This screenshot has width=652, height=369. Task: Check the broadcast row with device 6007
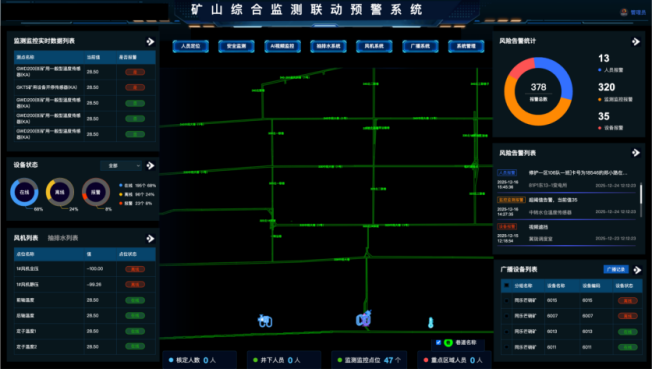pos(506,316)
